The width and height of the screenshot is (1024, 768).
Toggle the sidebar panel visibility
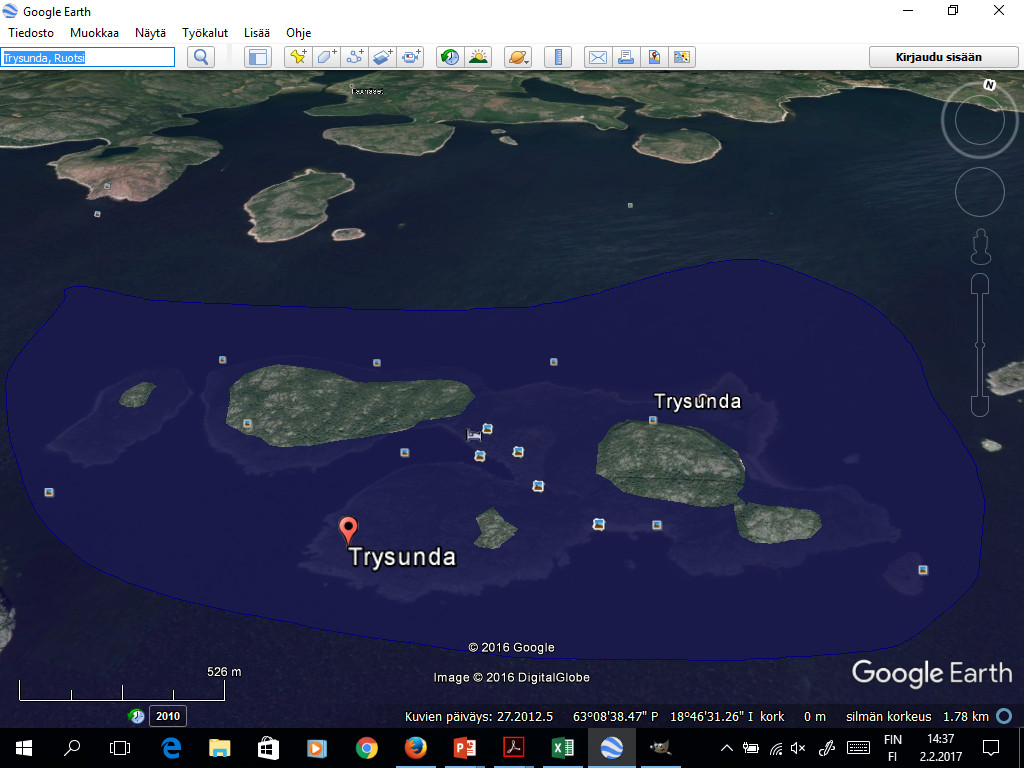coord(258,57)
